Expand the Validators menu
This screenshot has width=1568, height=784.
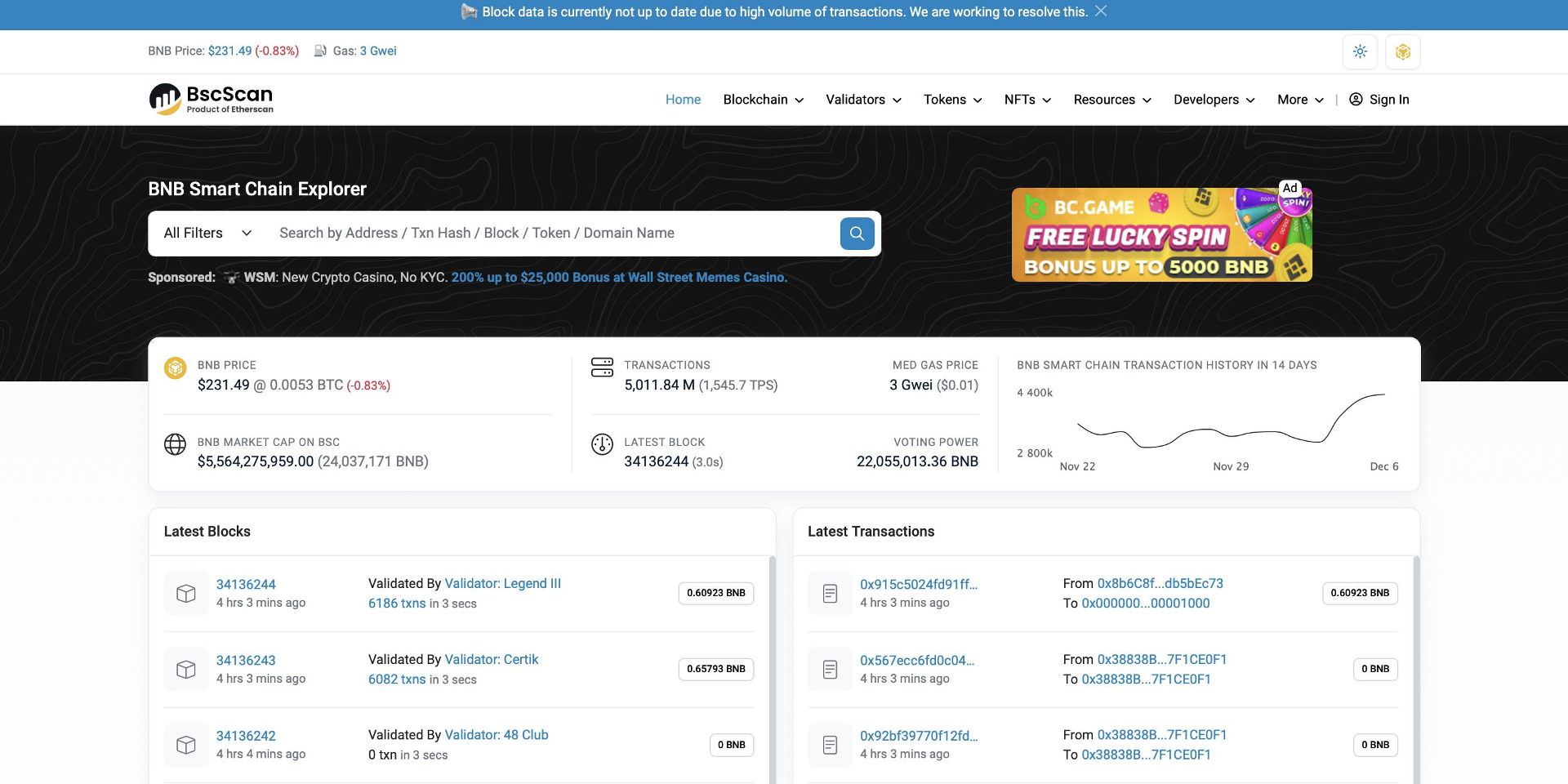864,100
